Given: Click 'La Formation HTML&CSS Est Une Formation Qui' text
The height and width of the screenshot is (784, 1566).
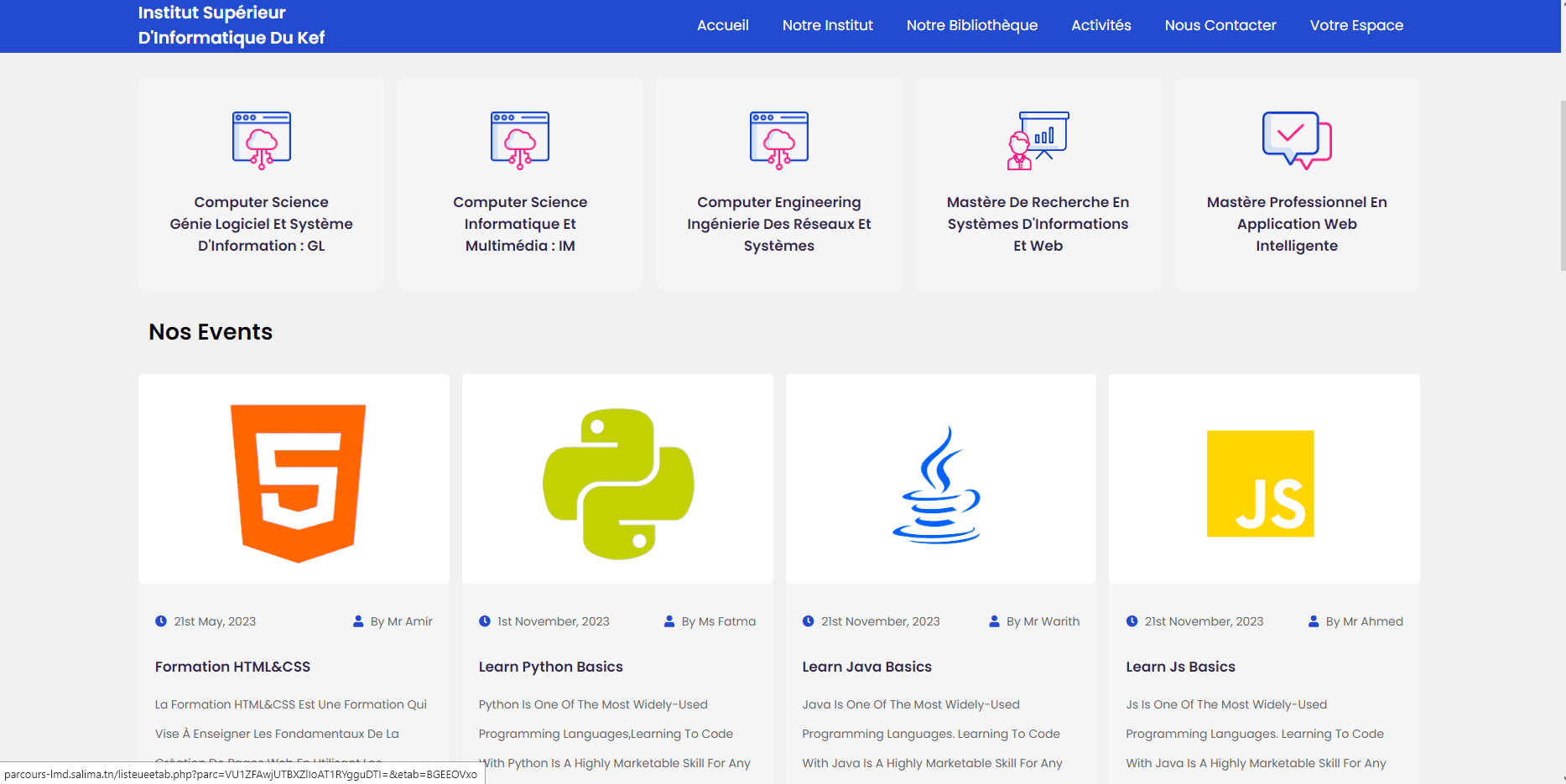Looking at the screenshot, I should tap(291, 704).
